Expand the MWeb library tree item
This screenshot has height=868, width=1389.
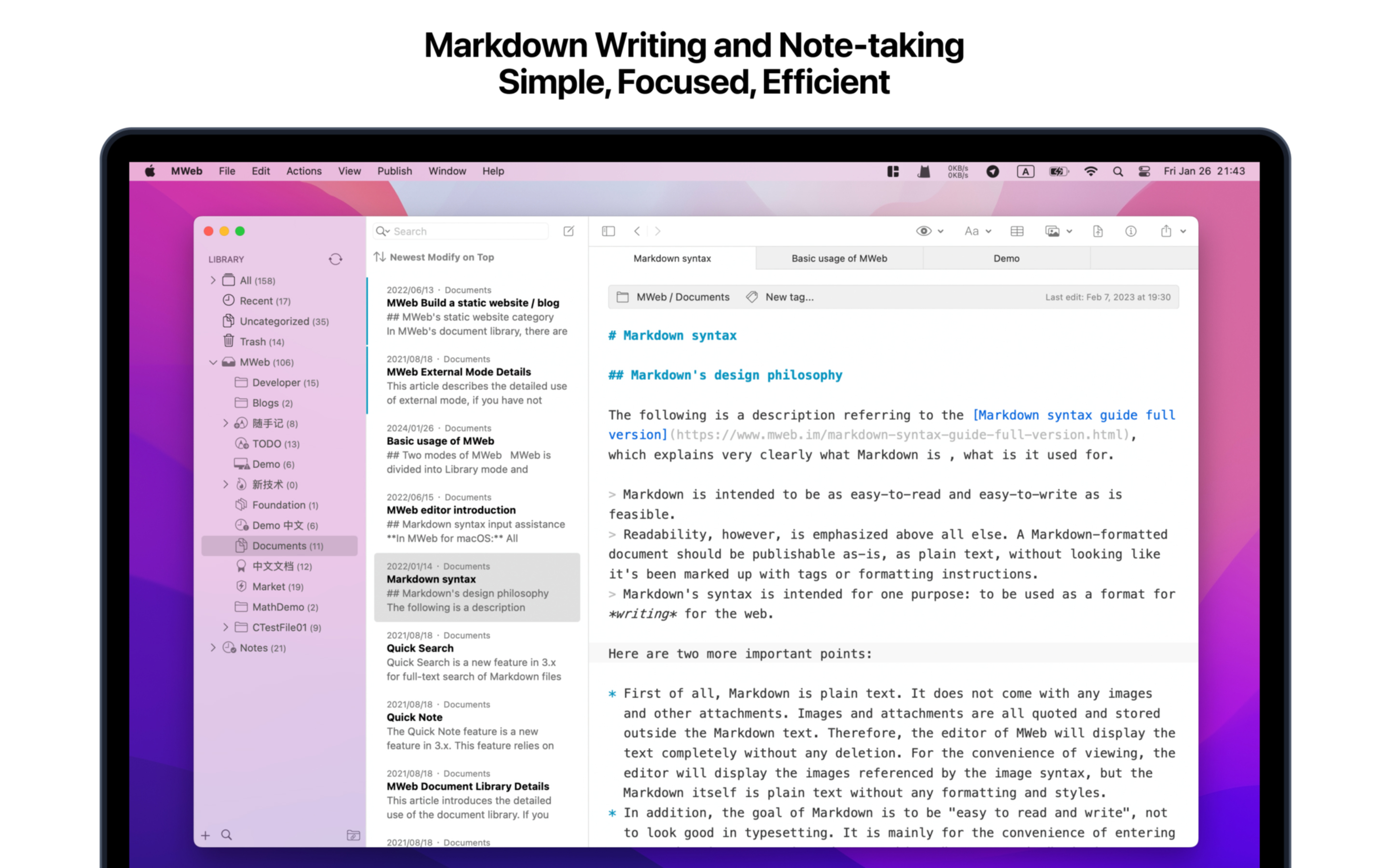(213, 362)
